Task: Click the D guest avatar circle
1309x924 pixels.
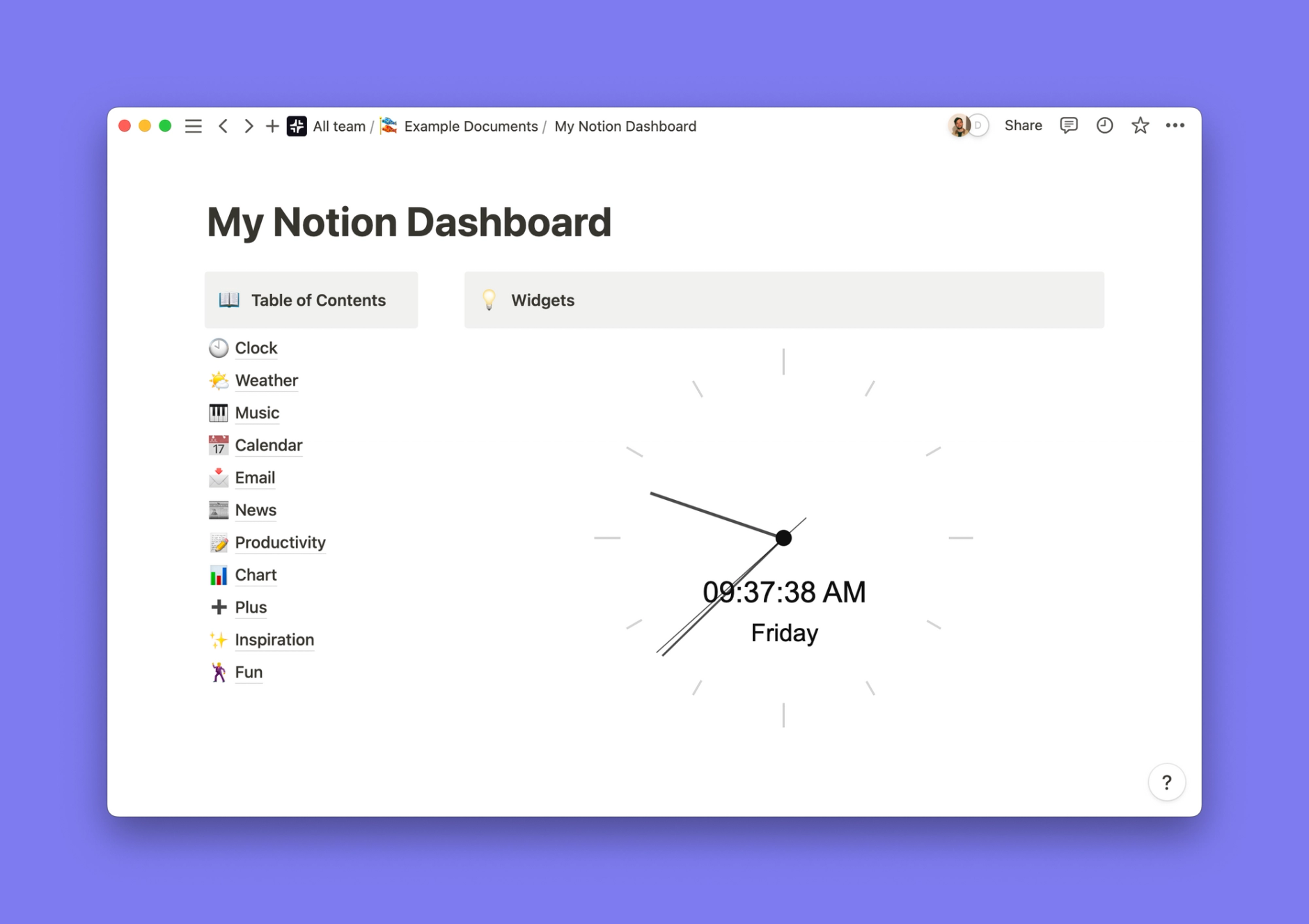Action: click(978, 125)
